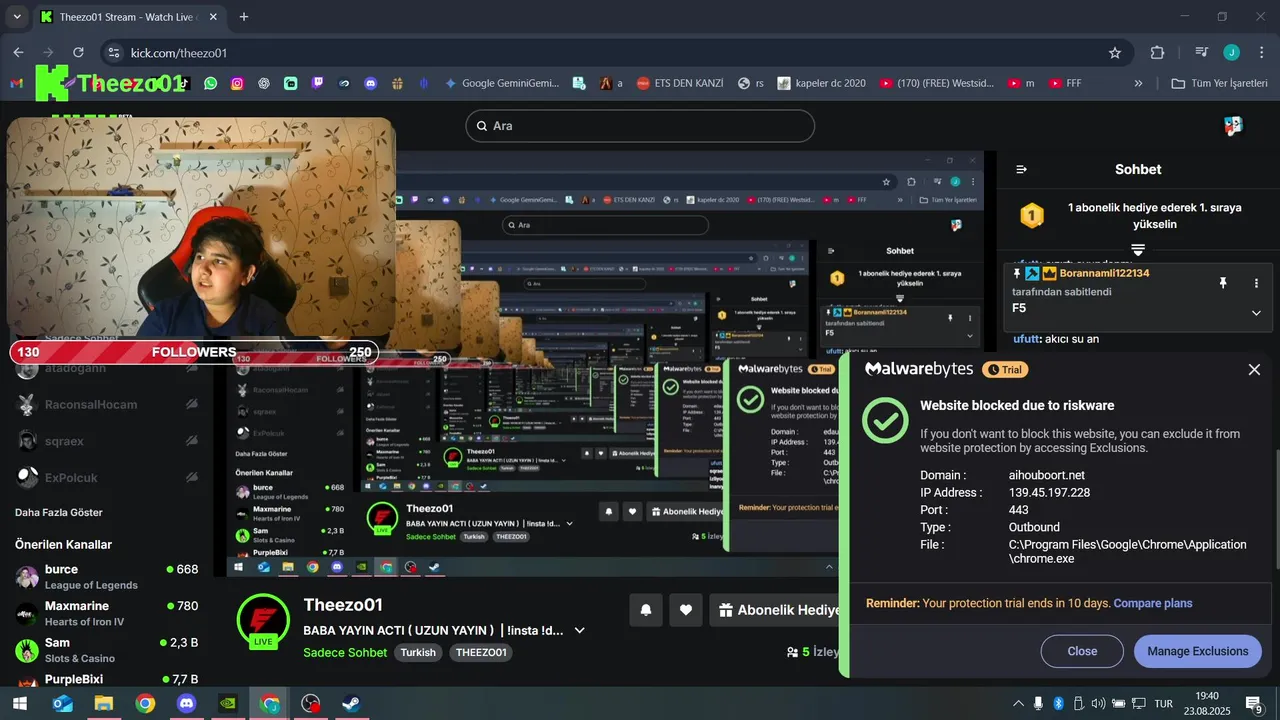Click the Malwarebytes Close button
This screenshot has height=720, width=1280.
(1082, 651)
